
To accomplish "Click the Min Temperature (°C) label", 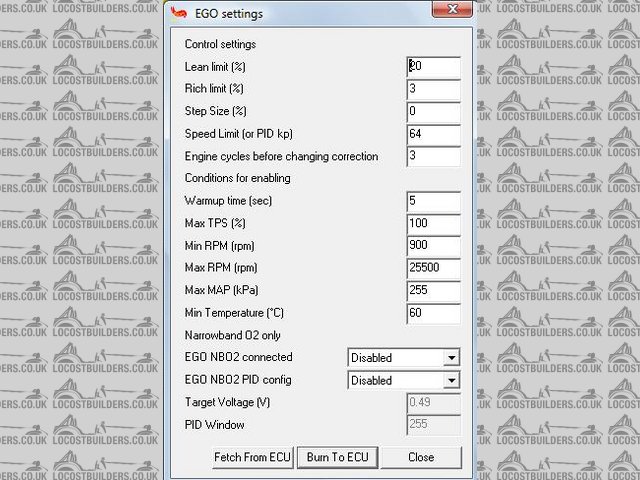I will (234, 313).
